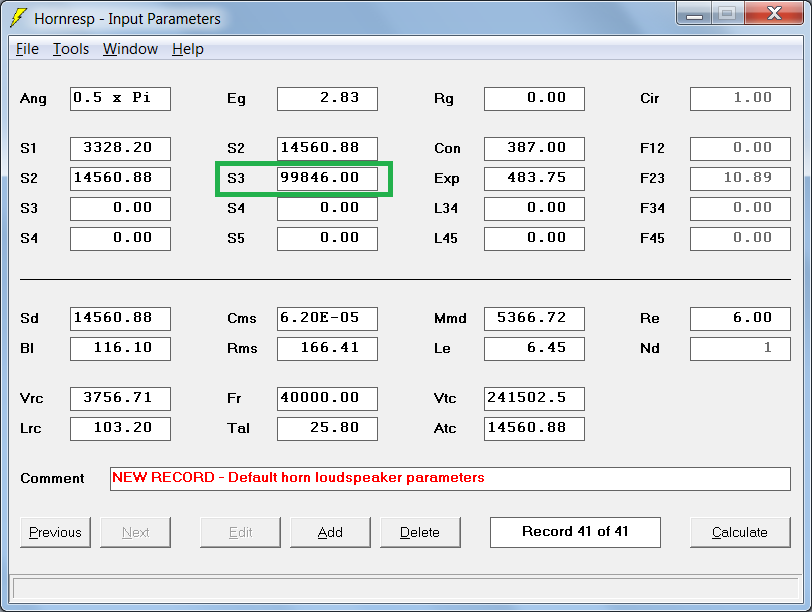The height and width of the screenshot is (612, 812).
Task: Click the Mmd field showing 5366.72
Action: coord(534,319)
